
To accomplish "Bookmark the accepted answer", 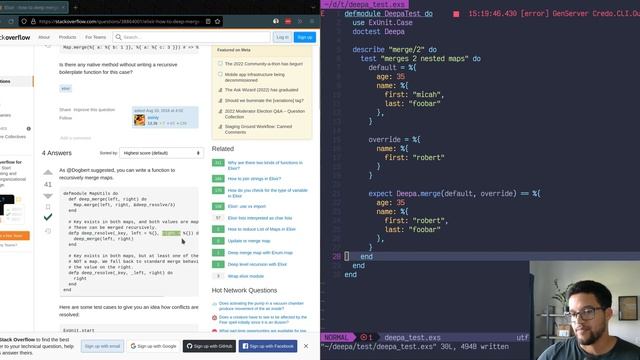I will coord(48,207).
